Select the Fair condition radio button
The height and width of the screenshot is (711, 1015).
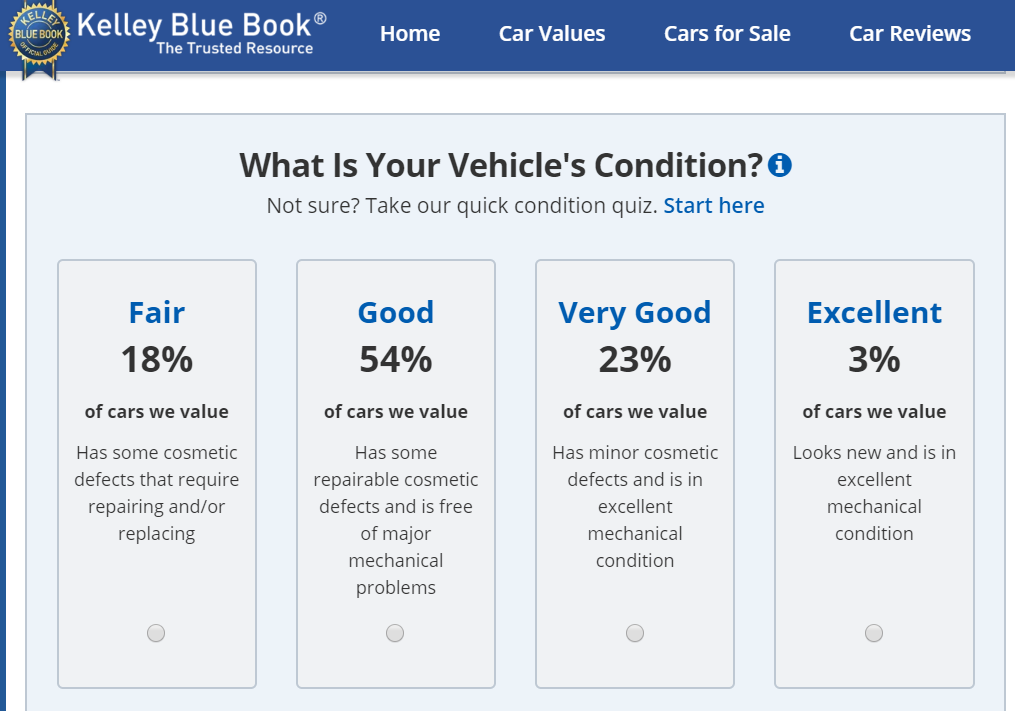pyautogui.click(x=156, y=633)
